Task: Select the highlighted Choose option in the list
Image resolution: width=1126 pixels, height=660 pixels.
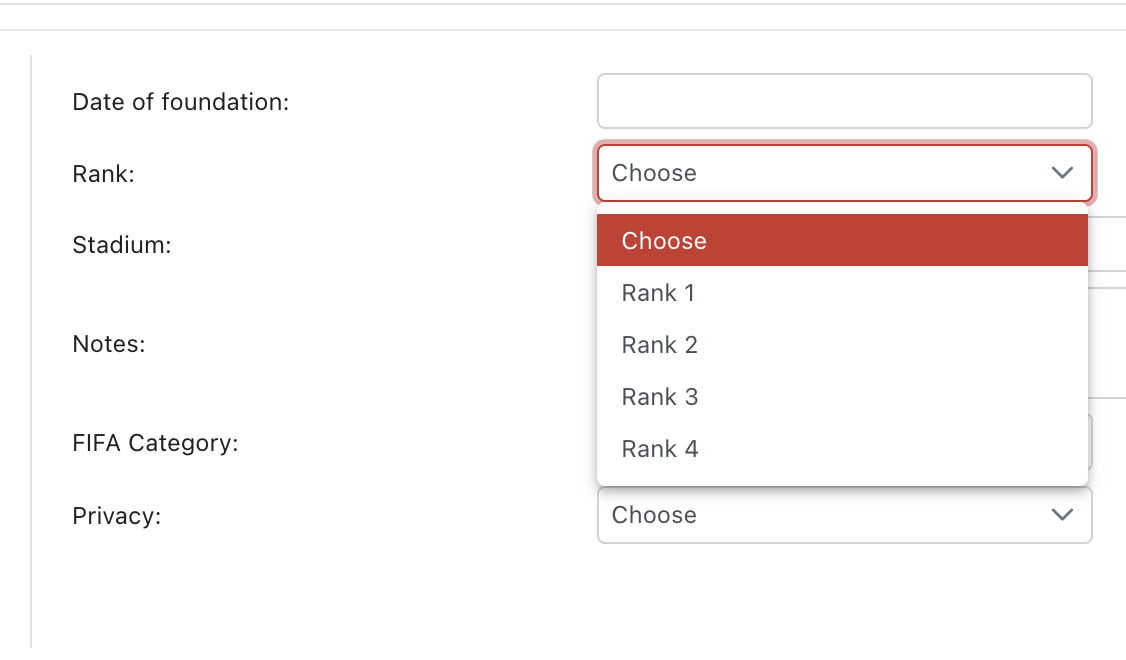Action: [x=842, y=241]
